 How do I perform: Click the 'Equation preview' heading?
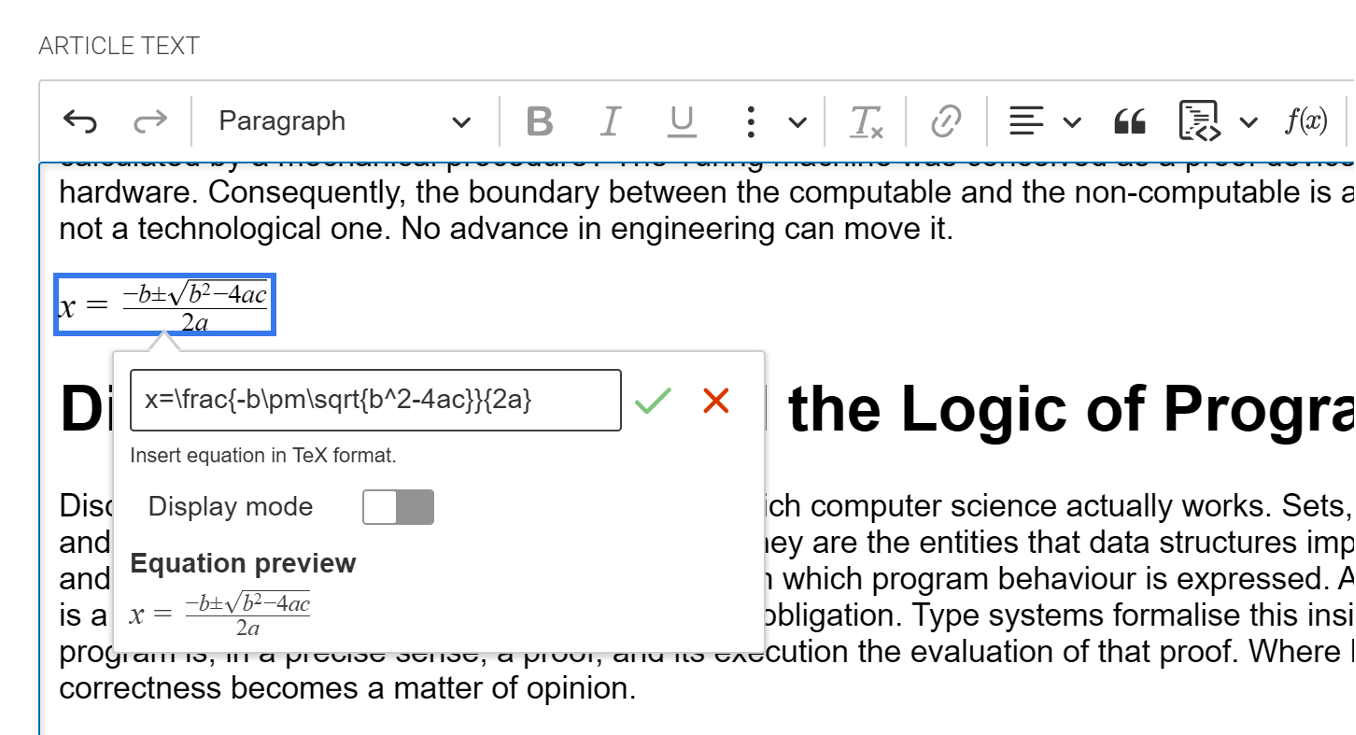tap(243, 563)
